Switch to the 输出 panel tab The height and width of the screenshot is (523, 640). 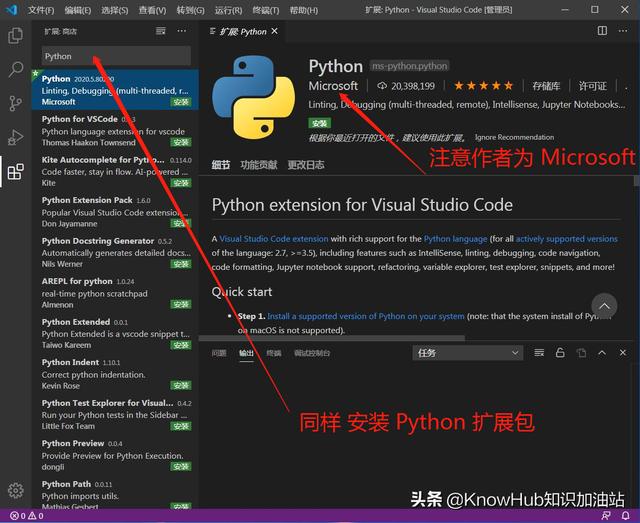click(246, 353)
